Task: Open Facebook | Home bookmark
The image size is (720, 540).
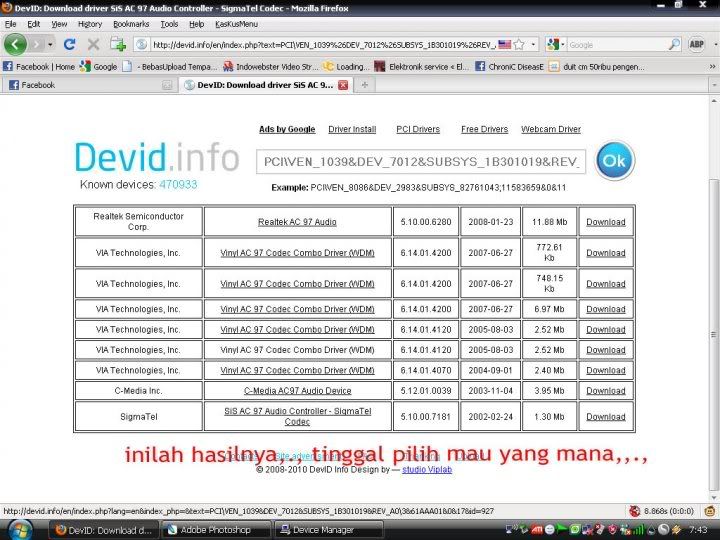Action: [x=39, y=67]
